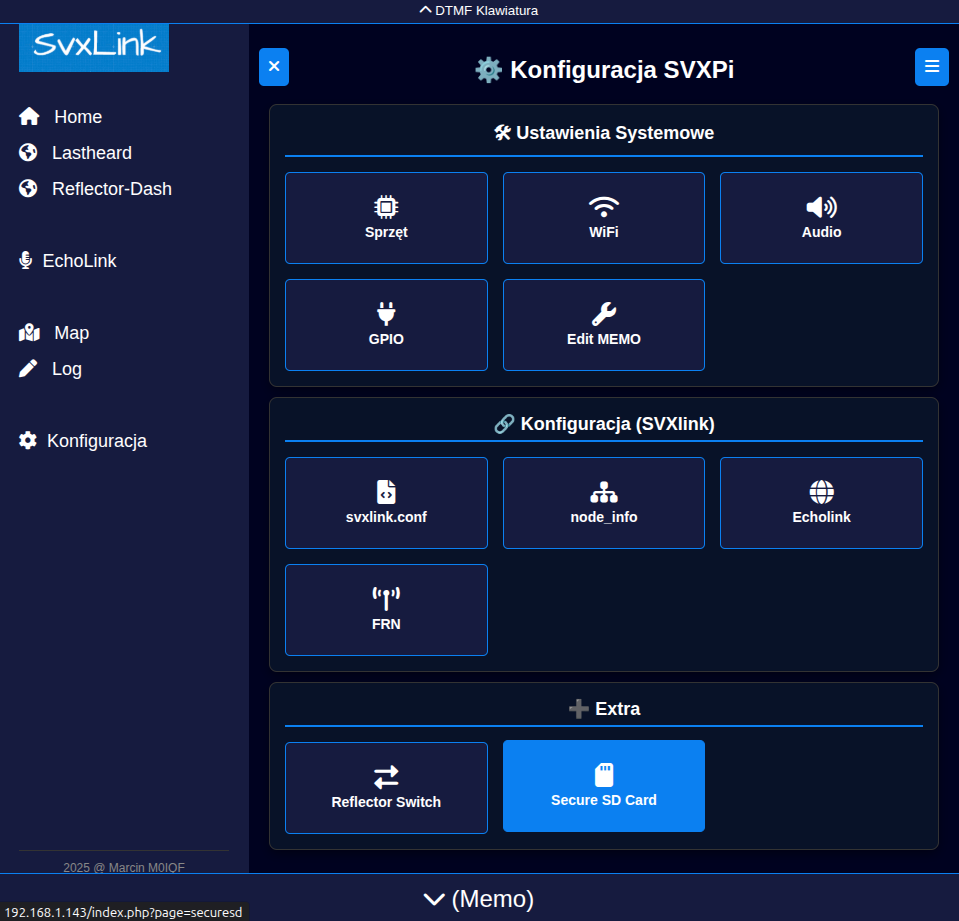Open Reflector Switch tile
This screenshot has height=921, width=959.
pyautogui.click(x=386, y=788)
